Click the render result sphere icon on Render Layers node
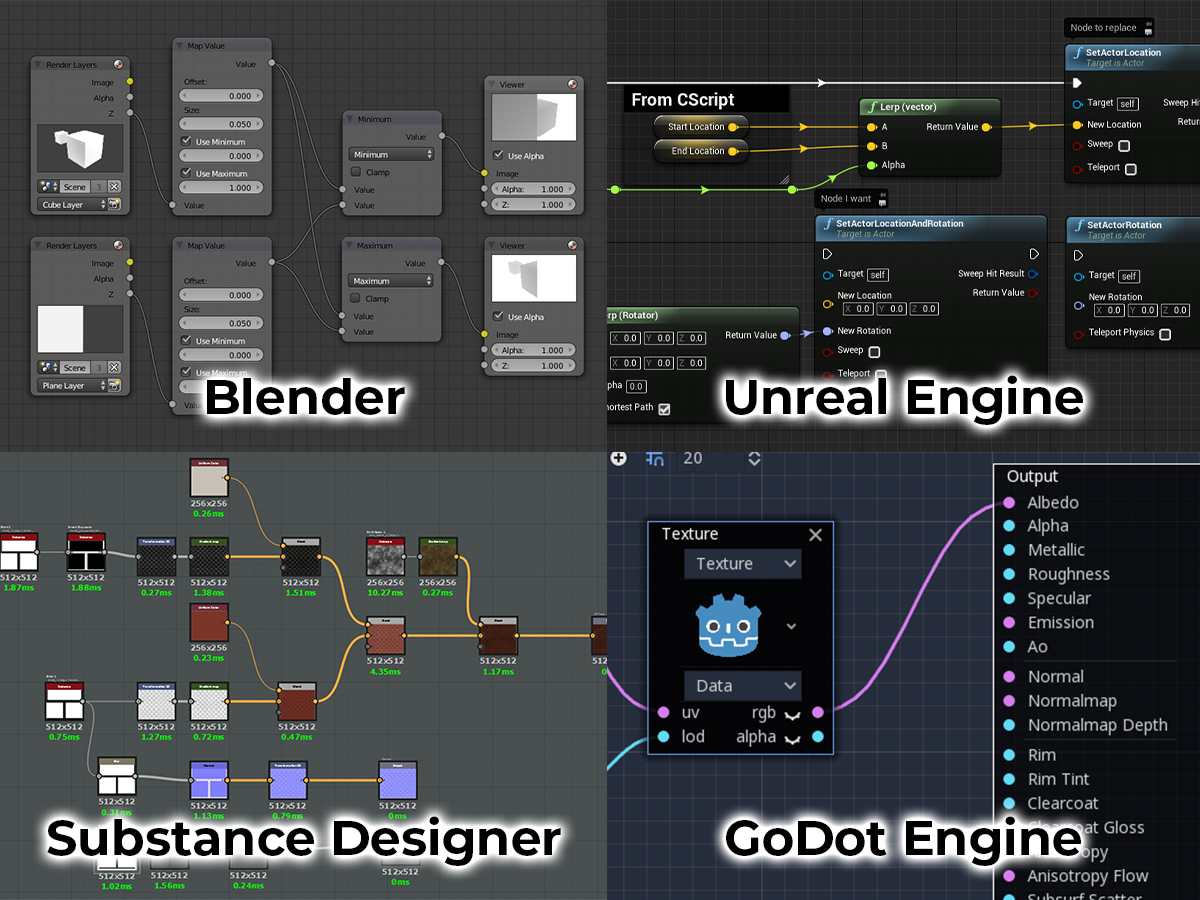Screen dimensions: 1200x900 pyautogui.click(x=118, y=65)
